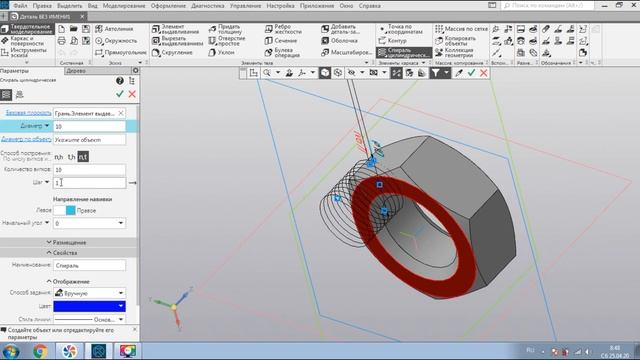Select Копировать объекты tool
This screenshot has height=360, width=640.
click(456, 41)
